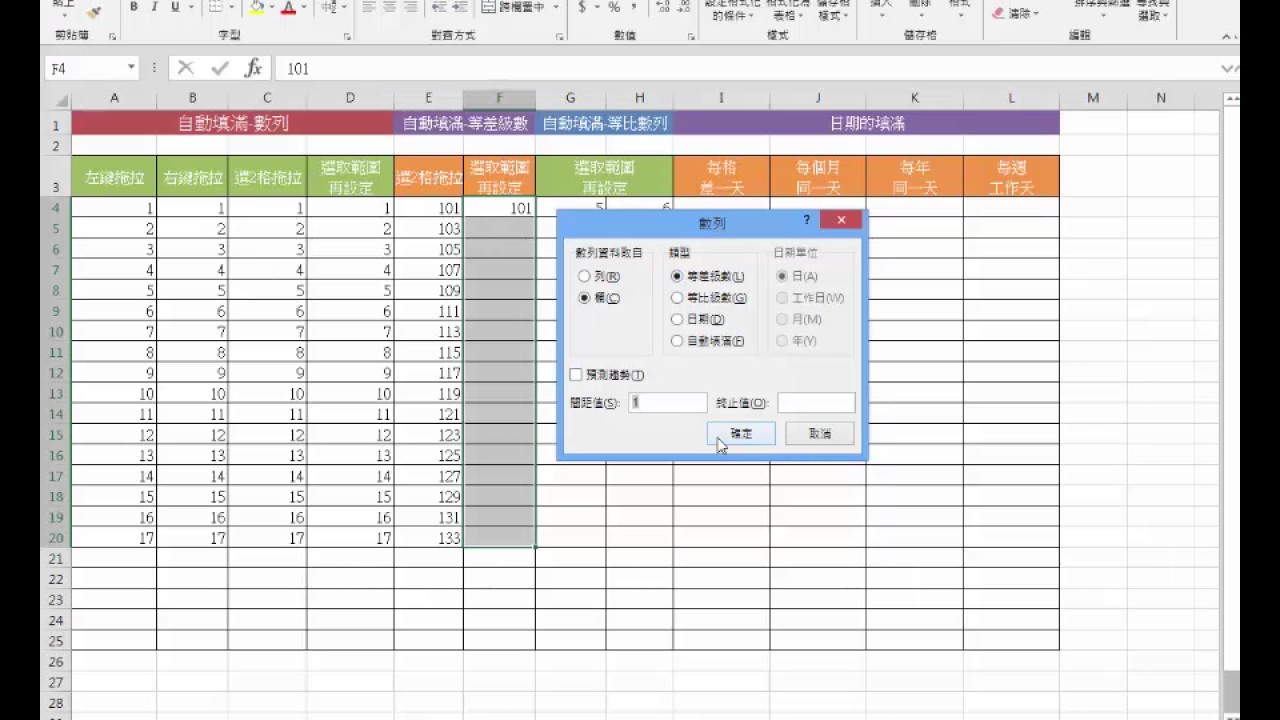This screenshot has height=720, width=1280.
Task: Select column F header
Action: click(x=499, y=98)
